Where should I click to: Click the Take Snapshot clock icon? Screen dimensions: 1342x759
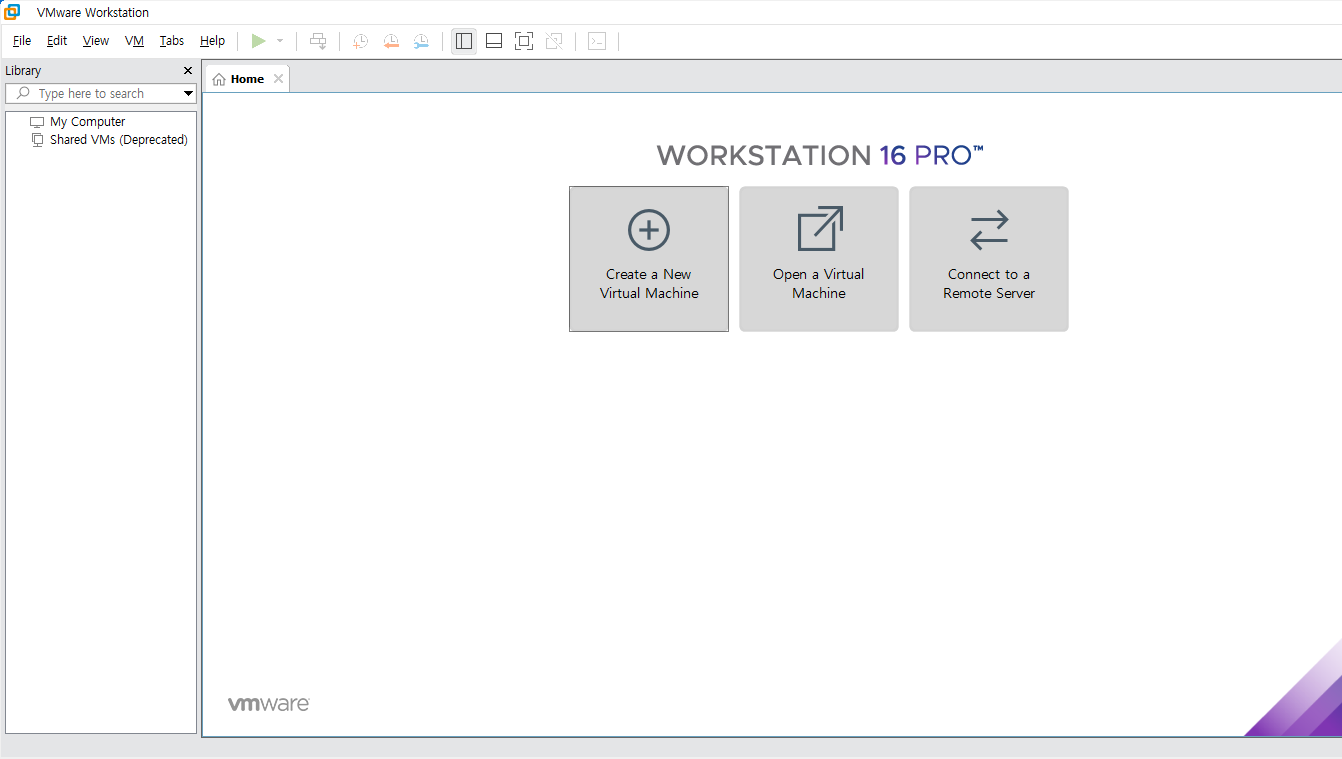click(x=360, y=41)
